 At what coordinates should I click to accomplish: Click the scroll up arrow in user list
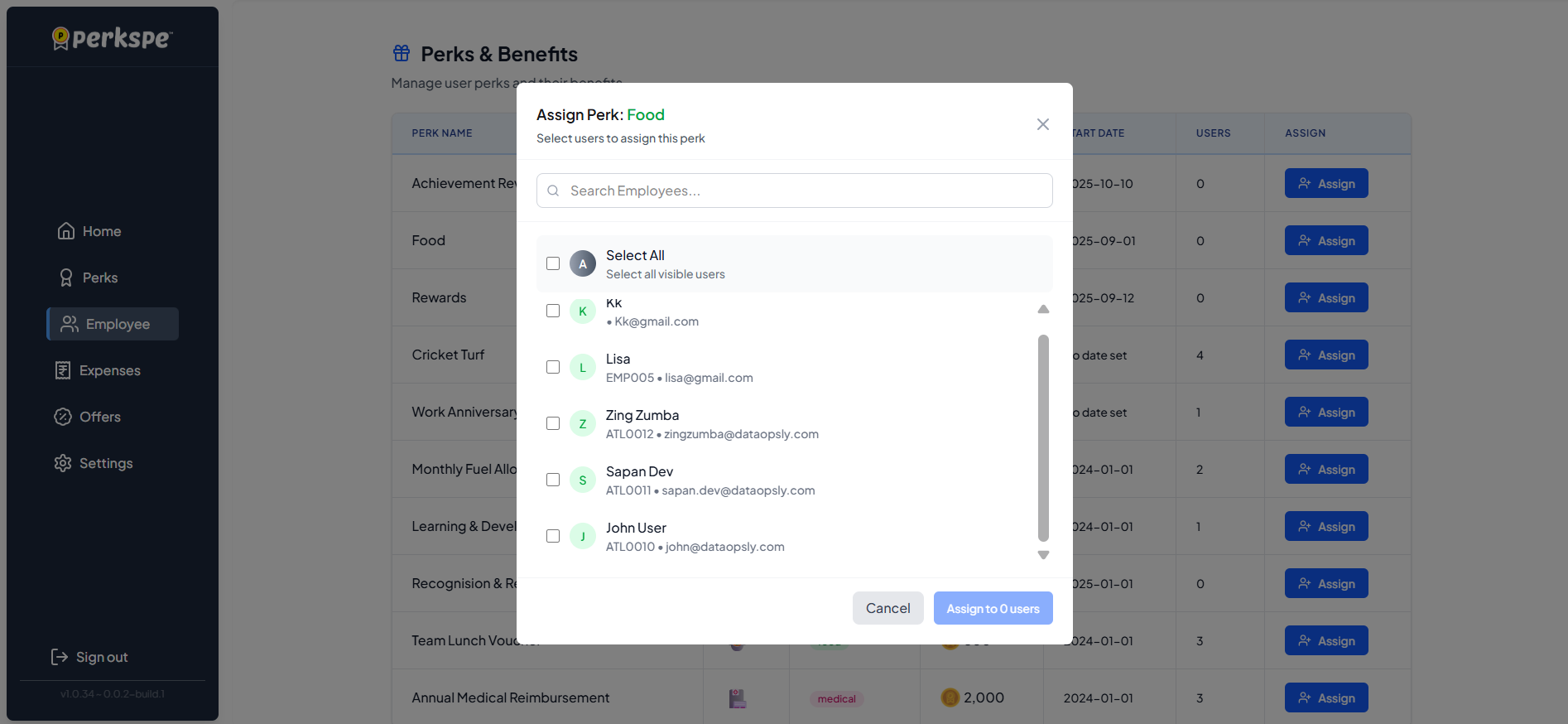tap(1043, 309)
